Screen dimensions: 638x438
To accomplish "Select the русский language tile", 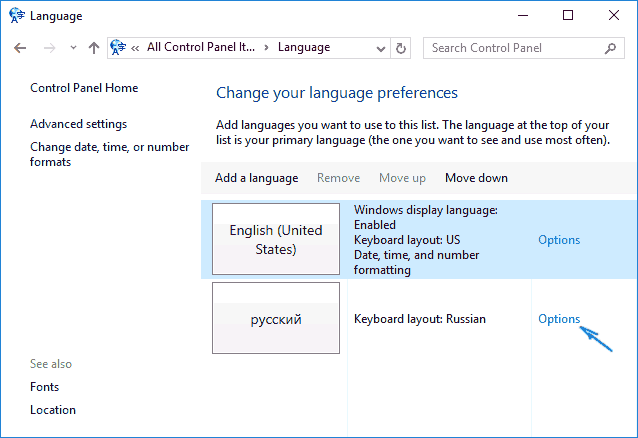I will [x=276, y=318].
